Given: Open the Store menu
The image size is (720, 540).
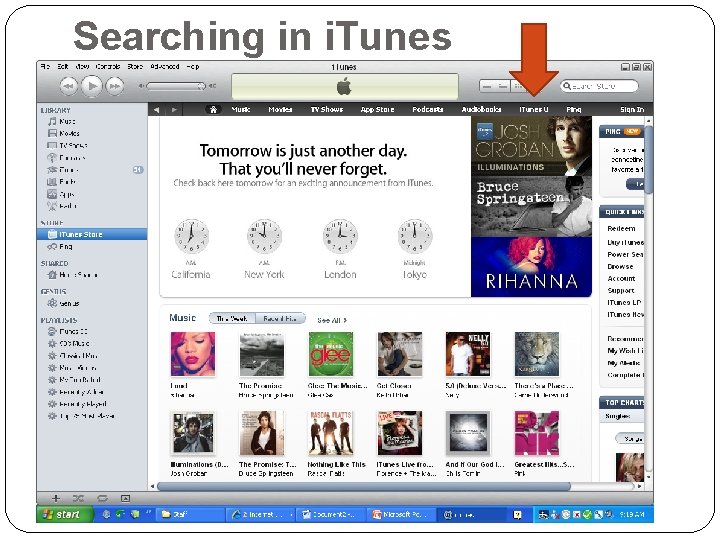Looking at the screenshot, I should 135,67.
